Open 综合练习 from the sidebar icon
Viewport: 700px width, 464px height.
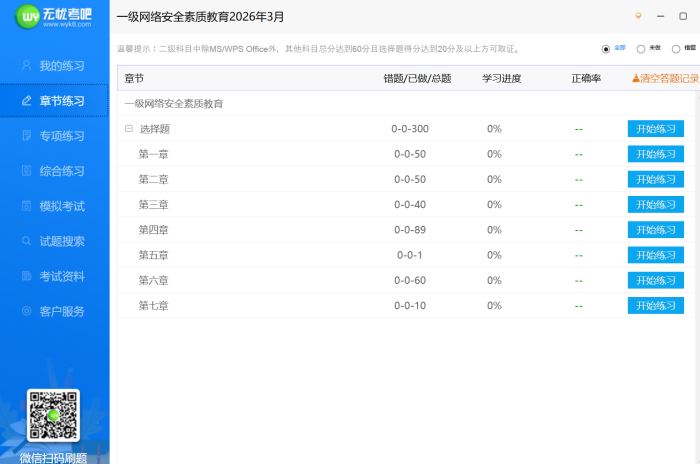pos(27,171)
